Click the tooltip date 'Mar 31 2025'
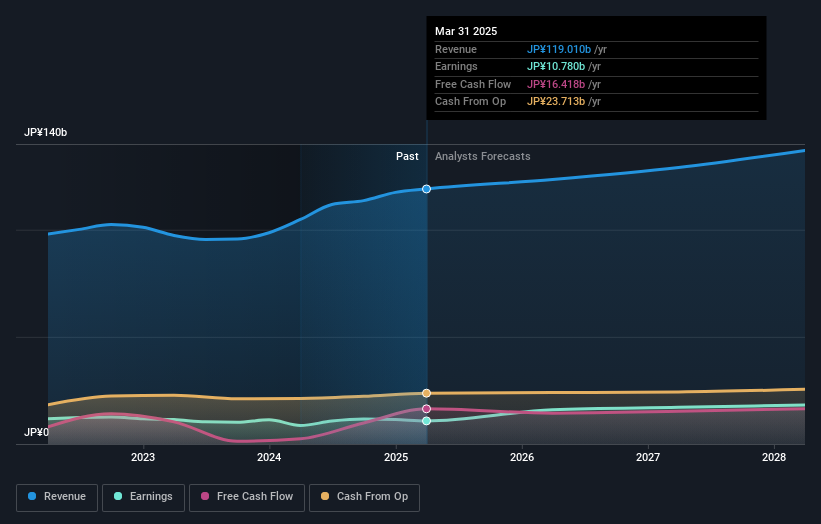The height and width of the screenshot is (524, 821). coord(466,31)
